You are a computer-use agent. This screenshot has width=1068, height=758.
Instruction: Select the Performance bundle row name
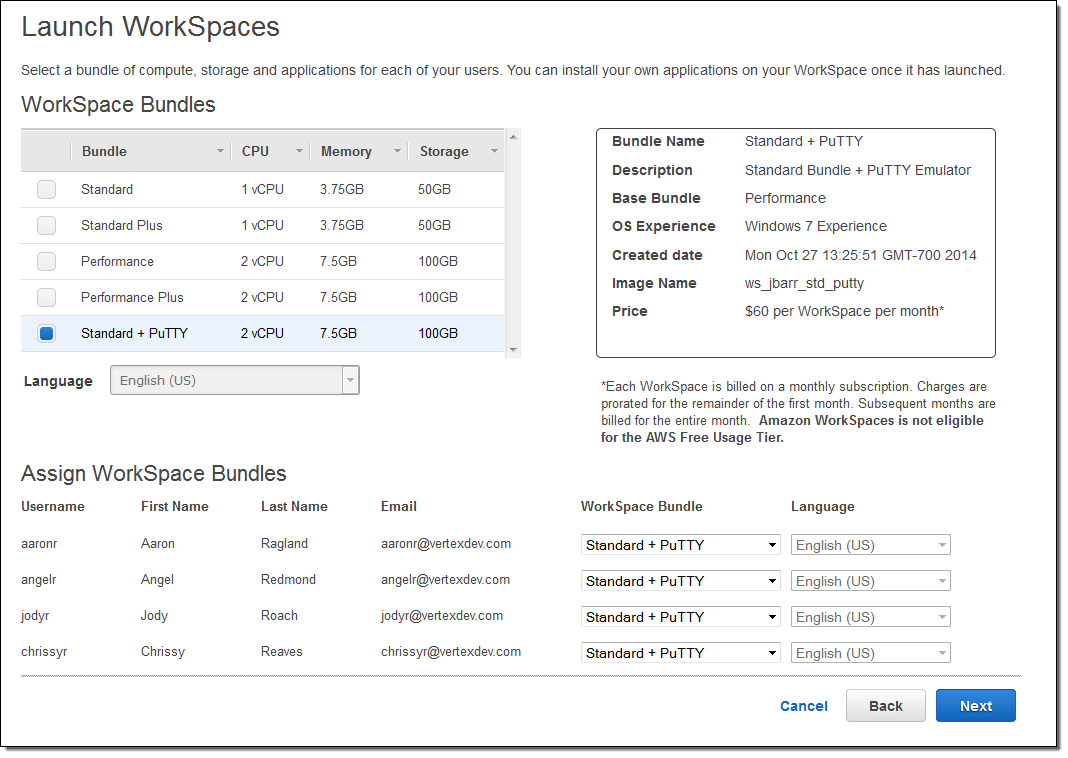[x=117, y=262]
